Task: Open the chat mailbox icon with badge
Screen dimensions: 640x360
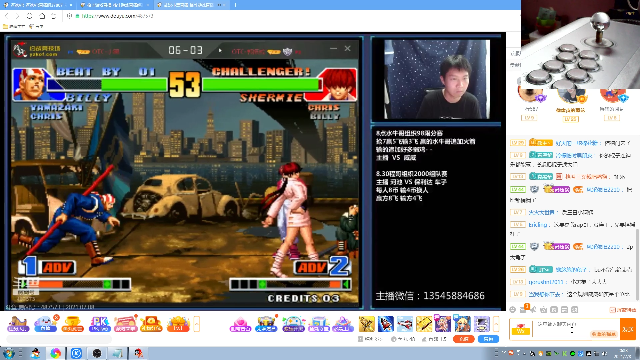Action: 523,309
